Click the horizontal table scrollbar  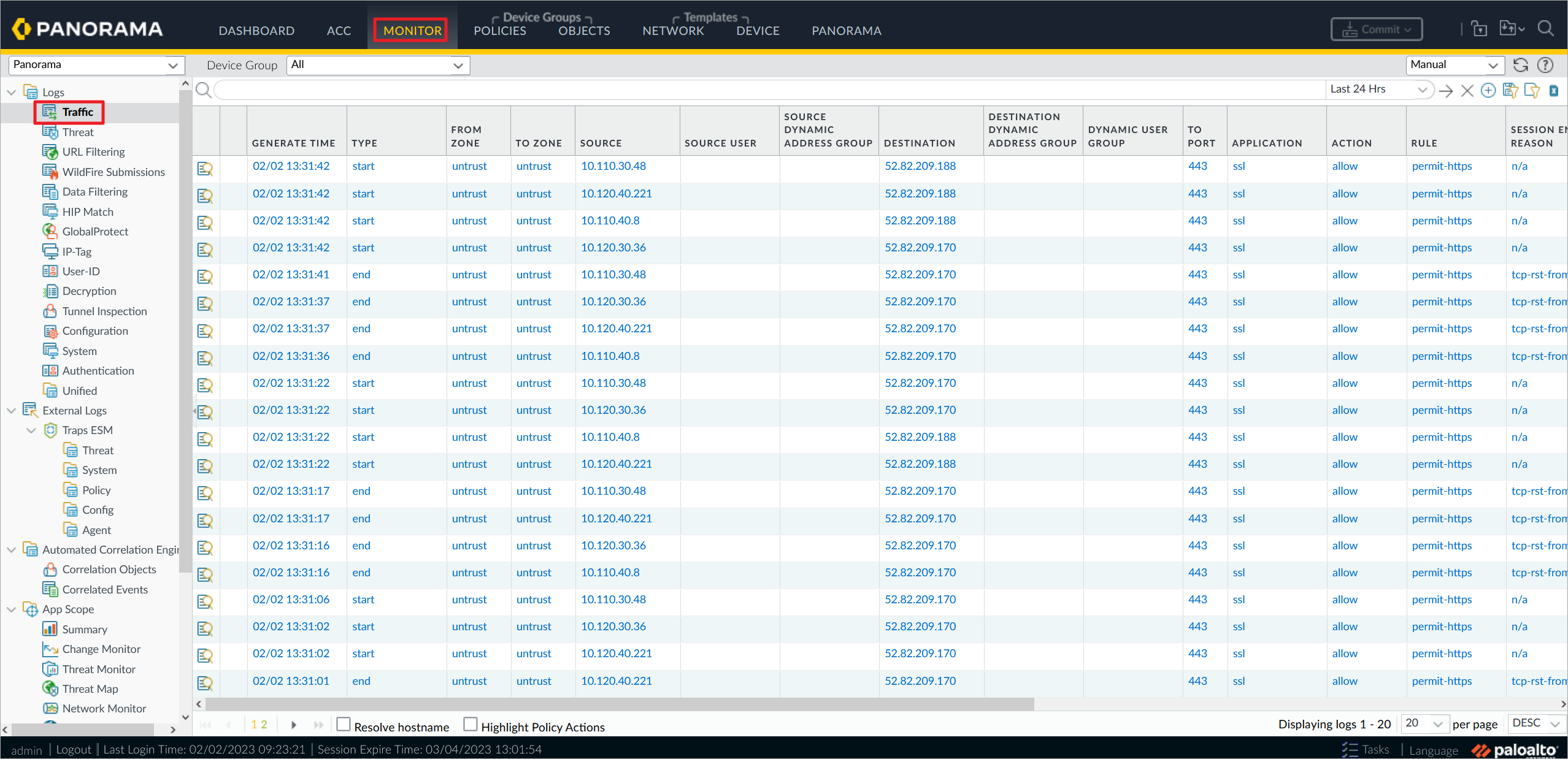pos(620,704)
